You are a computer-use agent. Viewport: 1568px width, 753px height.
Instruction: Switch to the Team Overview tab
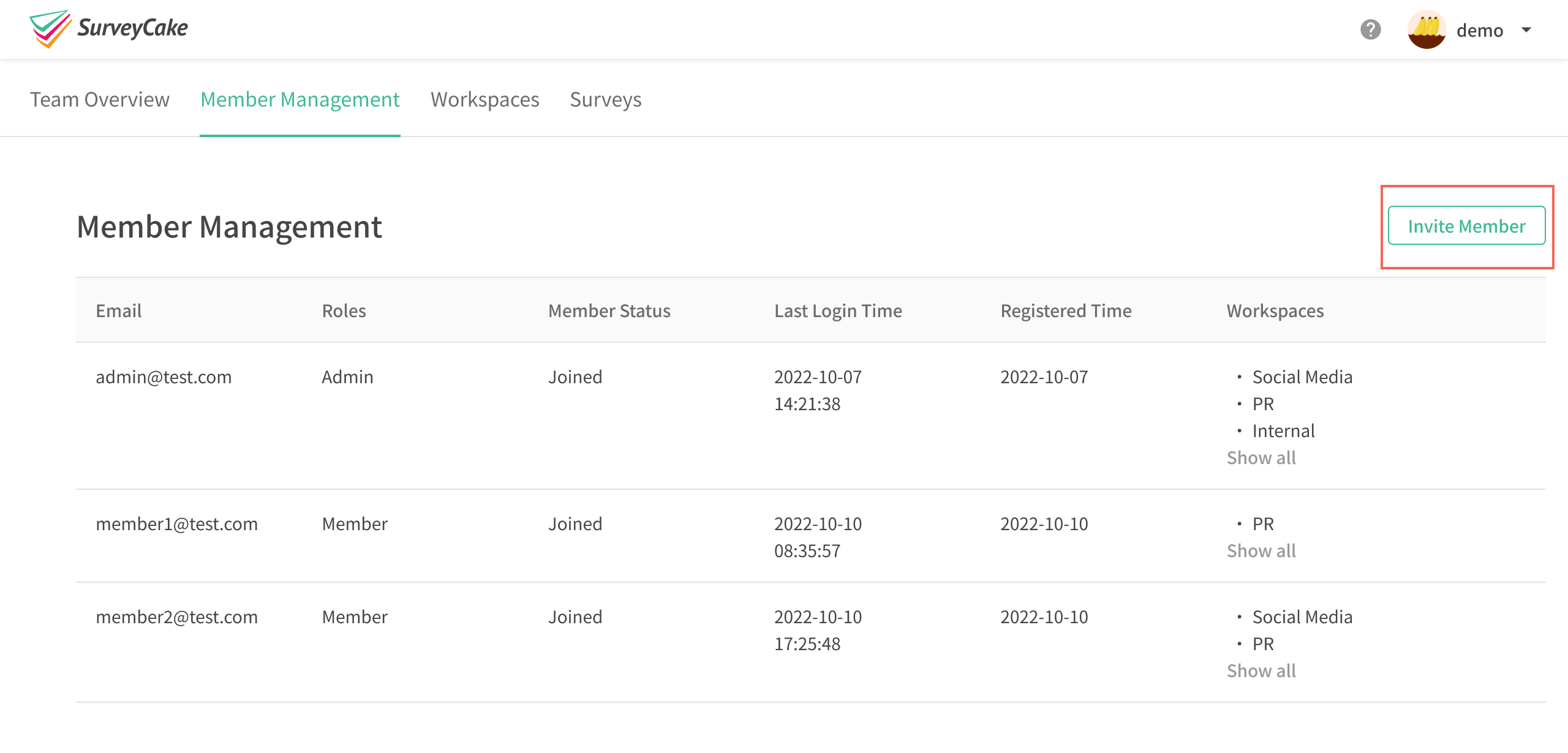(x=100, y=99)
